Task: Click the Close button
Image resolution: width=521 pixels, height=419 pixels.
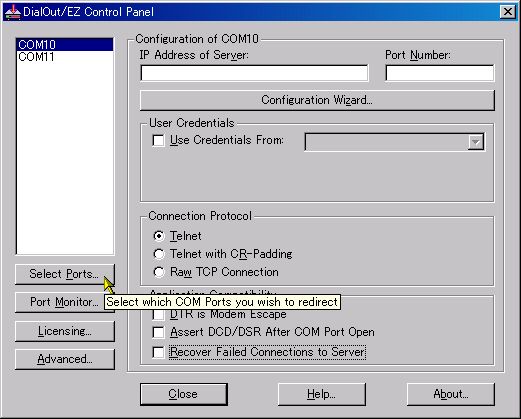Action: point(184,394)
